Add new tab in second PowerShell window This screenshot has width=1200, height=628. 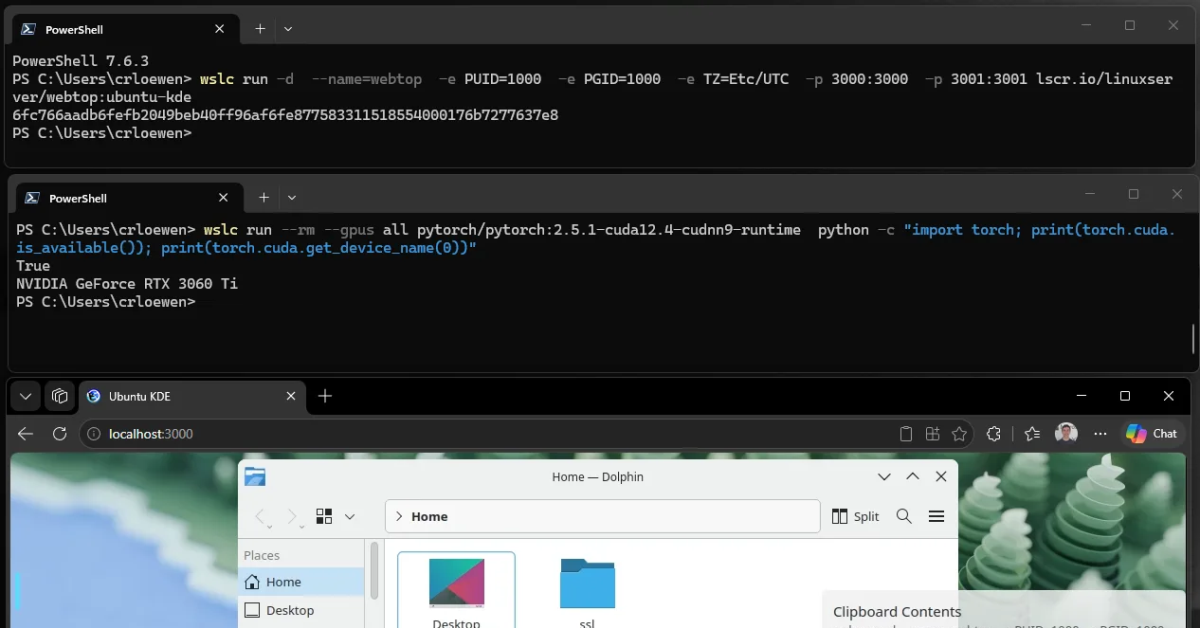tap(264, 198)
